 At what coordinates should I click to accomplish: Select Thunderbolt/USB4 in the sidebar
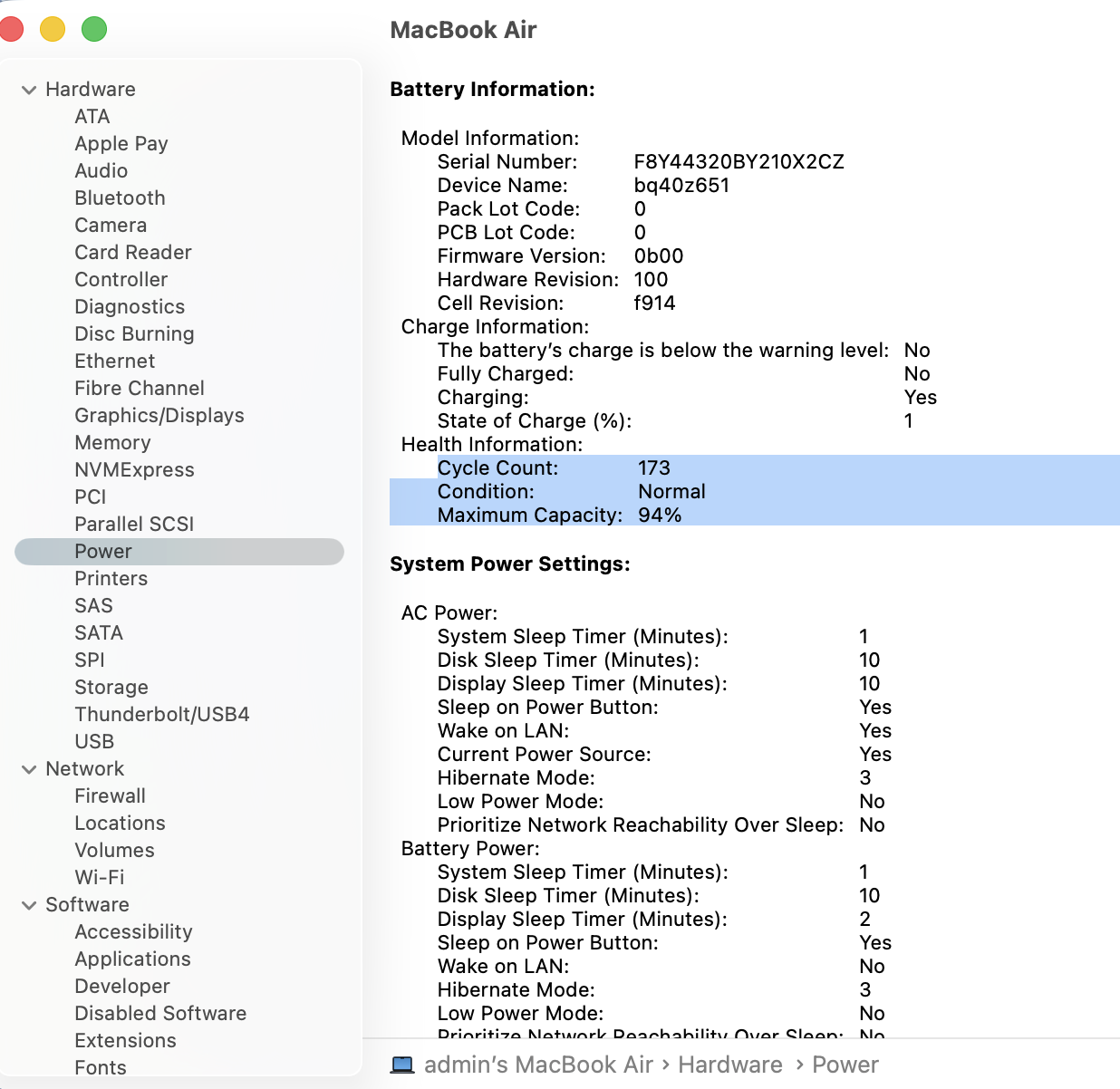pyautogui.click(x=162, y=715)
